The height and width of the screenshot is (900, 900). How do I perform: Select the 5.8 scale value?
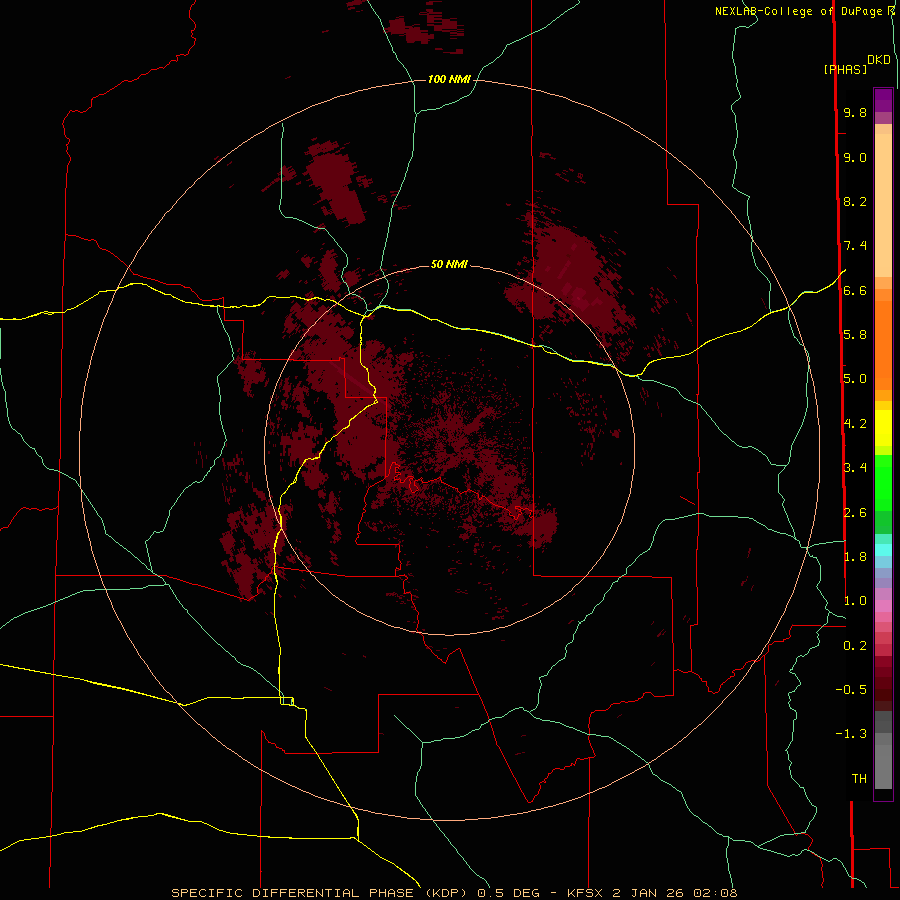tap(855, 335)
